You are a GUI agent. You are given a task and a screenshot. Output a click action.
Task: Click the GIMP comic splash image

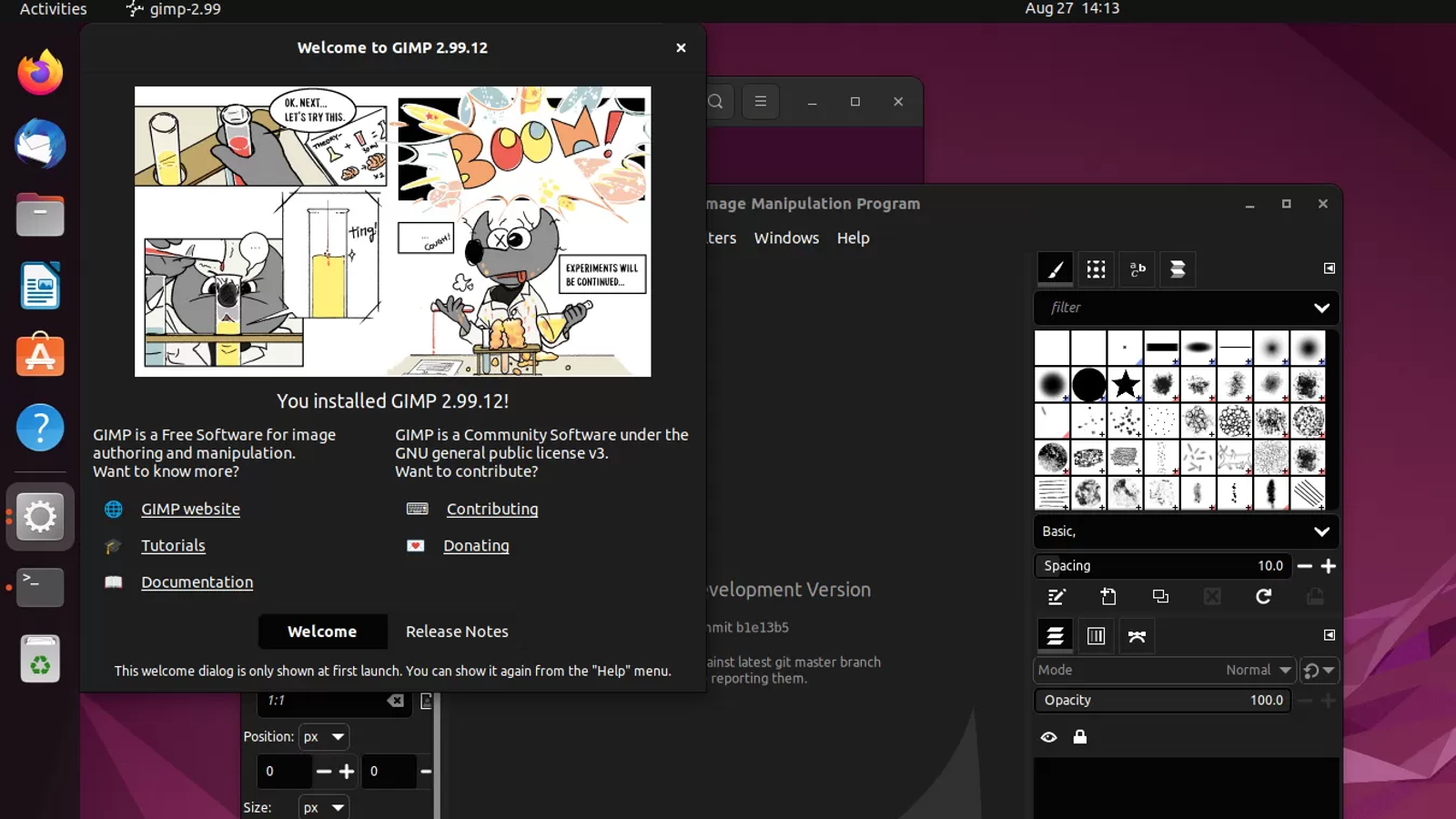(393, 231)
